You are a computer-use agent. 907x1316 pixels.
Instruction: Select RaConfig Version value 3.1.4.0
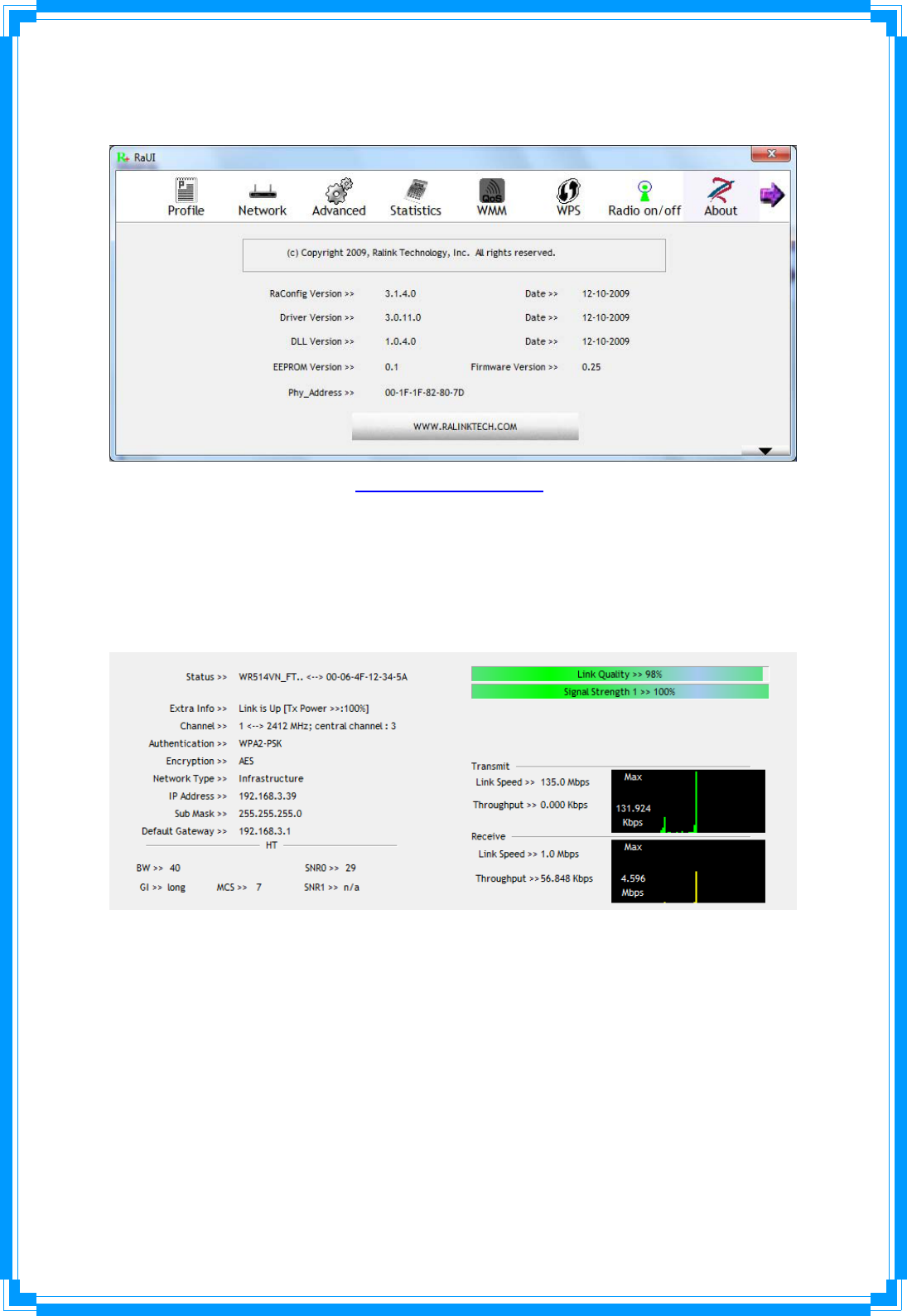[x=400, y=294]
